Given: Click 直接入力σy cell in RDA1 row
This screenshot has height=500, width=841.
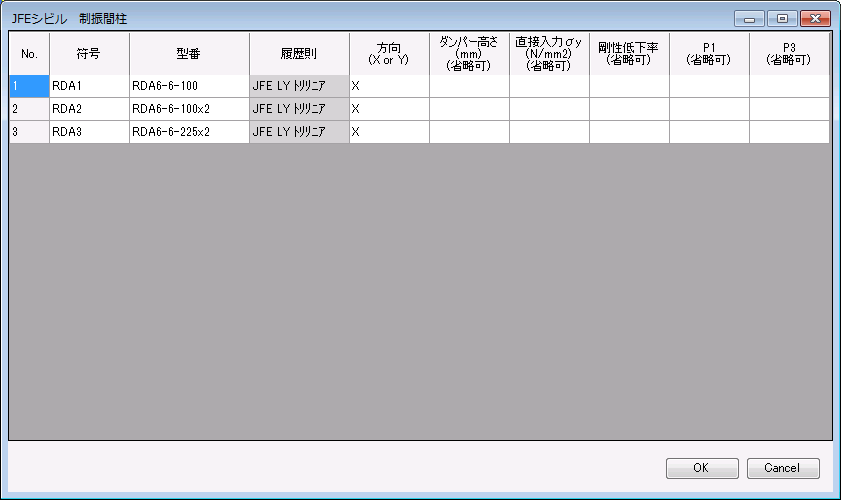Looking at the screenshot, I should coord(549,86).
